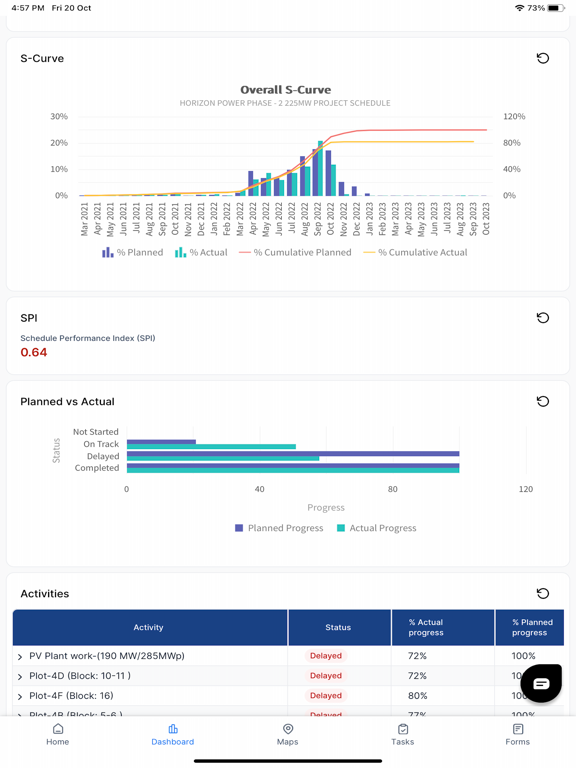Tap the Wi-Fi icon in status bar
This screenshot has width=576, height=768.
520,8
